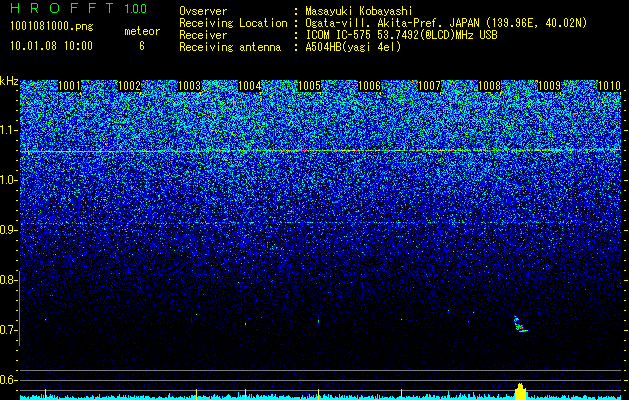
Task: Click the time marker 1003
Action: click(189, 86)
